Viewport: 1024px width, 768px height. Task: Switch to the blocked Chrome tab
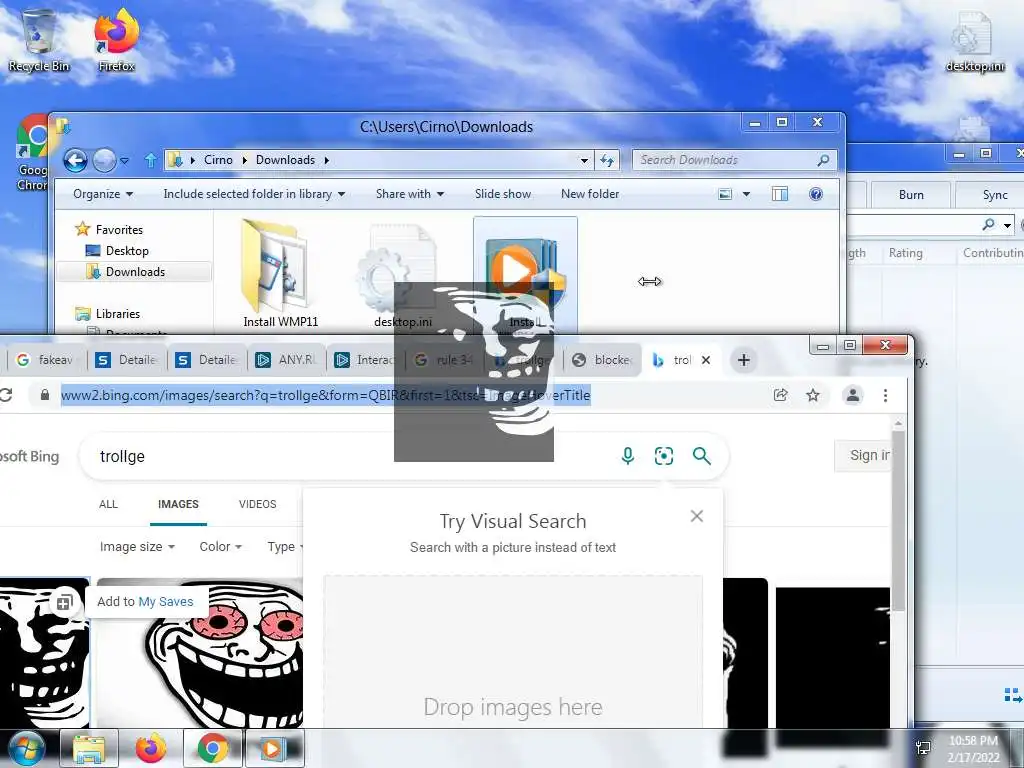pos(602,360)
